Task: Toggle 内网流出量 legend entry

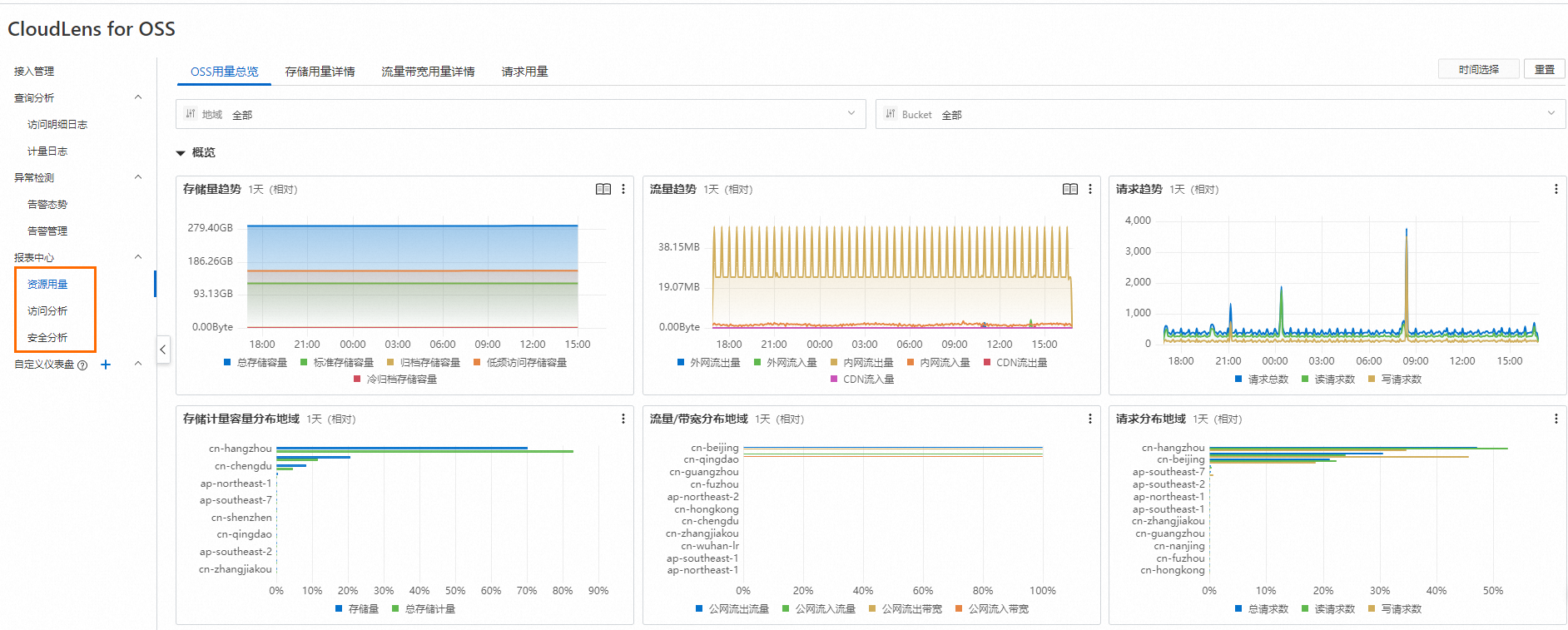Action: tap(861, 363)
